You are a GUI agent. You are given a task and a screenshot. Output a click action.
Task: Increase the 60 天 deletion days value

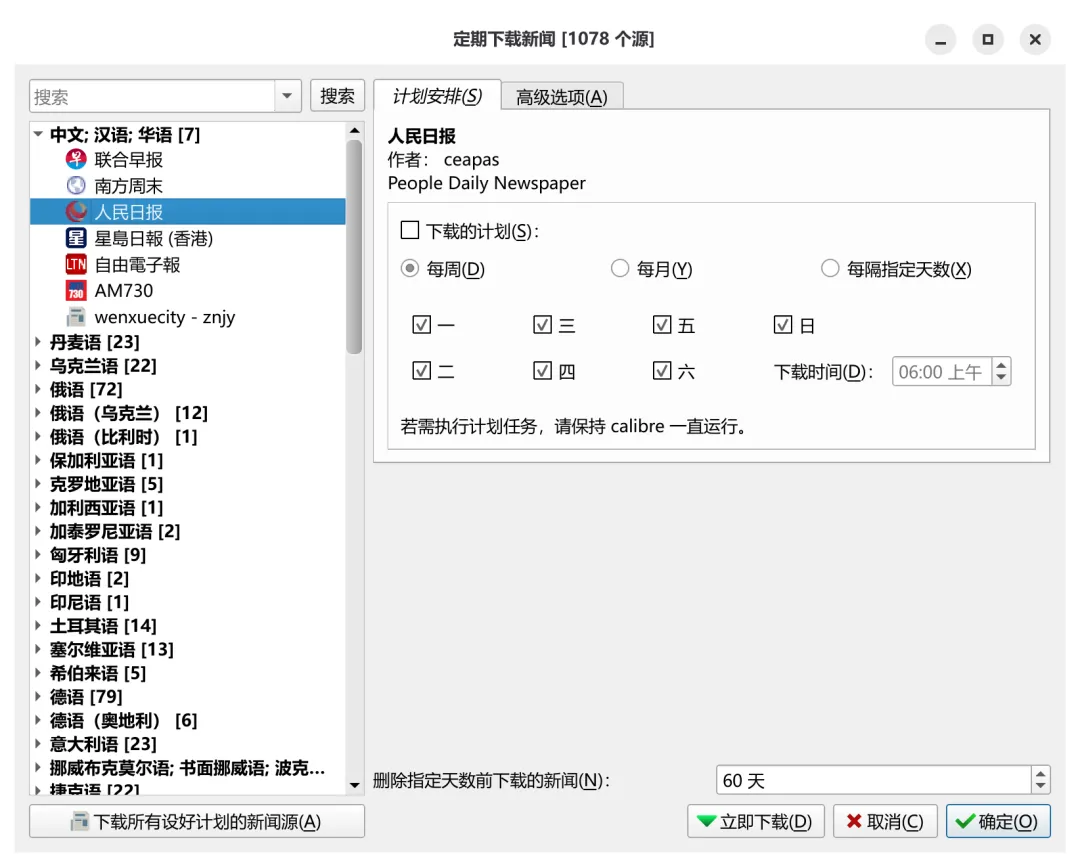click(x=1041, y=773)
